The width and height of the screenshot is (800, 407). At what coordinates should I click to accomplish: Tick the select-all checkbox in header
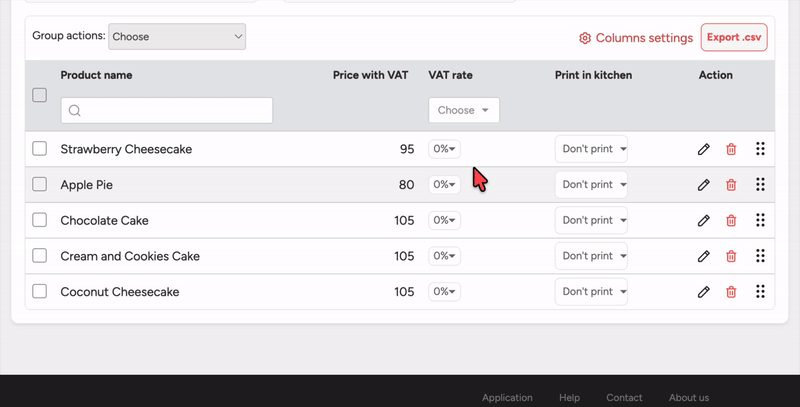coord(40,95)
